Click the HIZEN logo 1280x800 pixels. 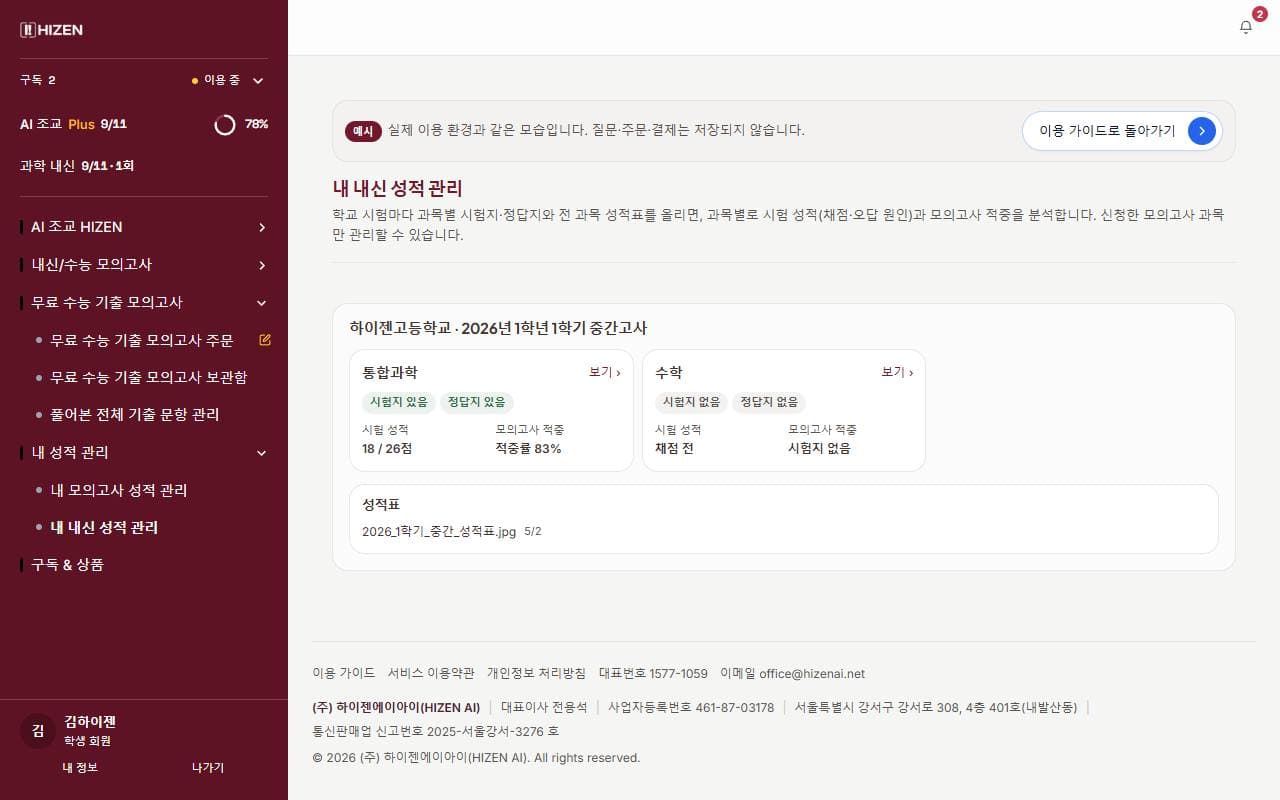coord(51,30)
